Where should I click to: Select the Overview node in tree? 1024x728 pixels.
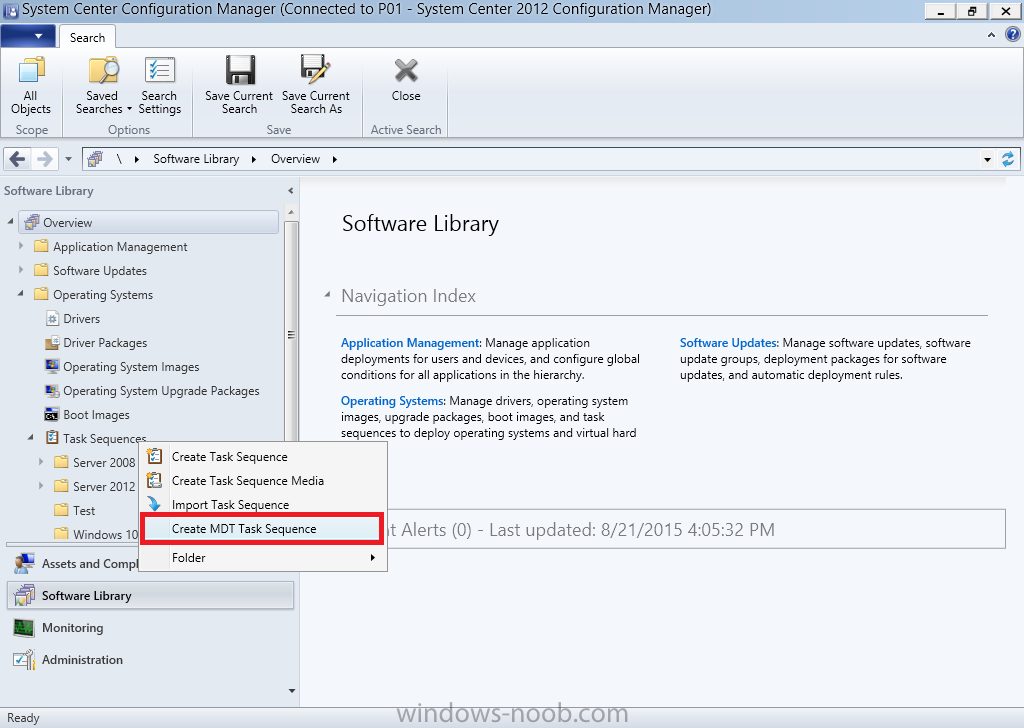[149, 223]
